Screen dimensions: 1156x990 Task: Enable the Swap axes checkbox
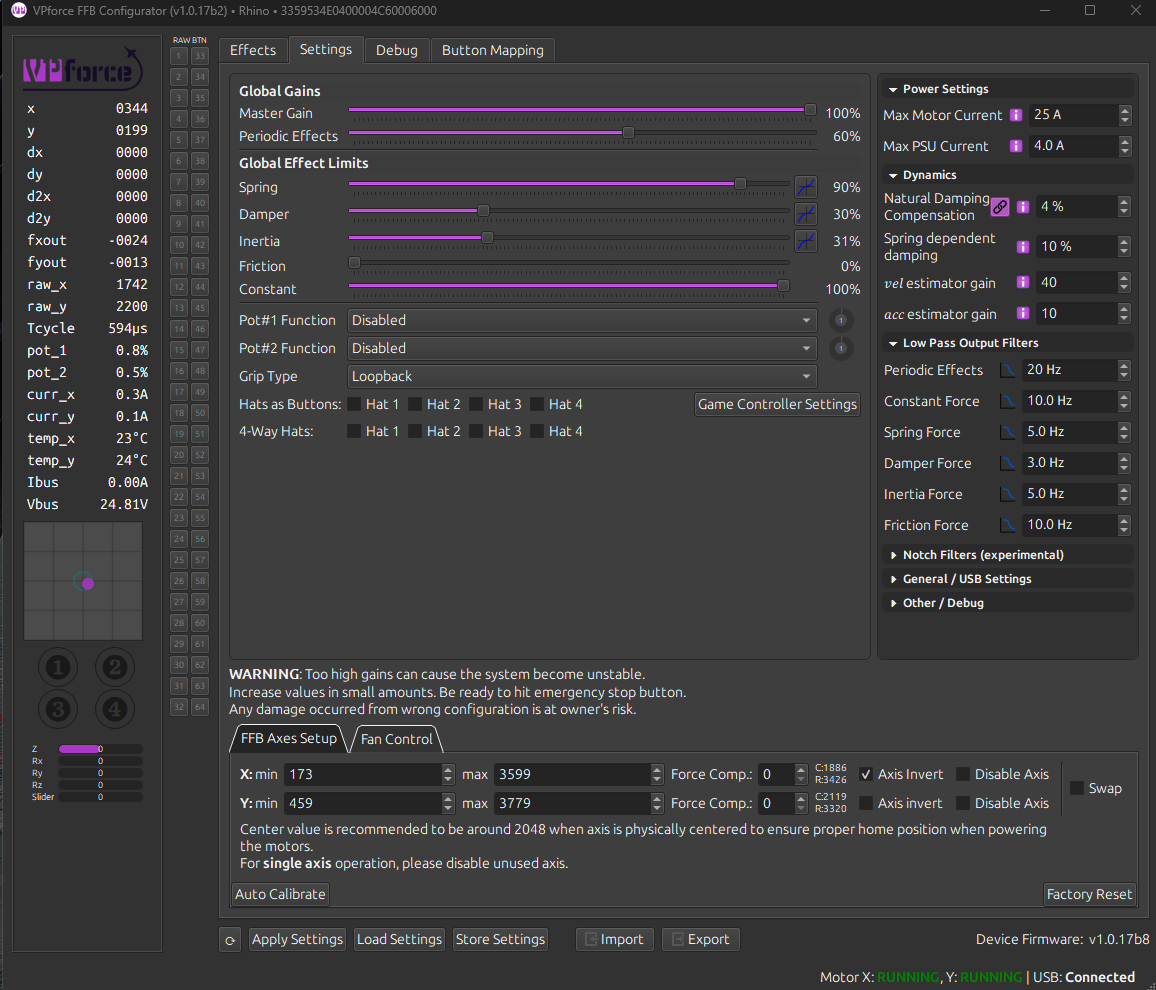(1077, 788)
